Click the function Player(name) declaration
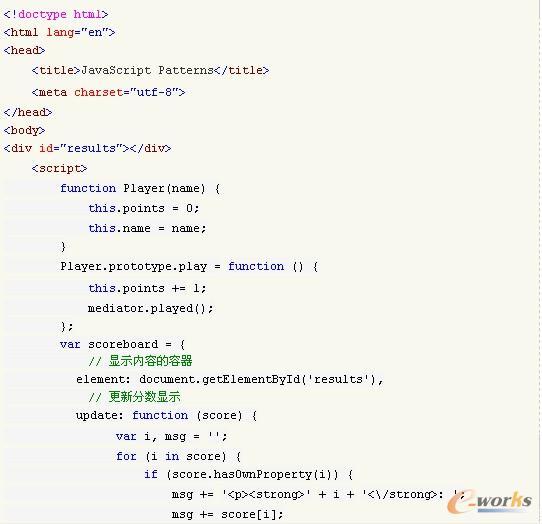 tap(140, 188)
